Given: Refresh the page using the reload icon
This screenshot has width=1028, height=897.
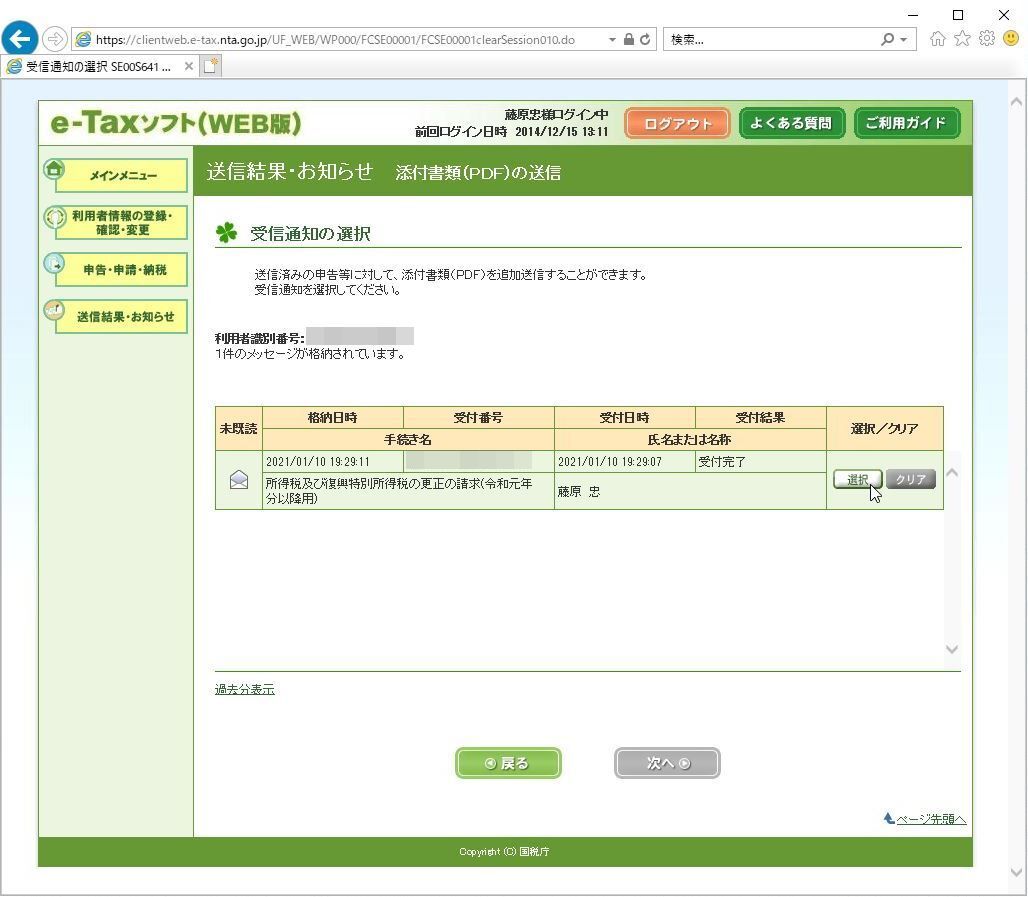Looking at the screenshot, I should (x=645, y=39).
